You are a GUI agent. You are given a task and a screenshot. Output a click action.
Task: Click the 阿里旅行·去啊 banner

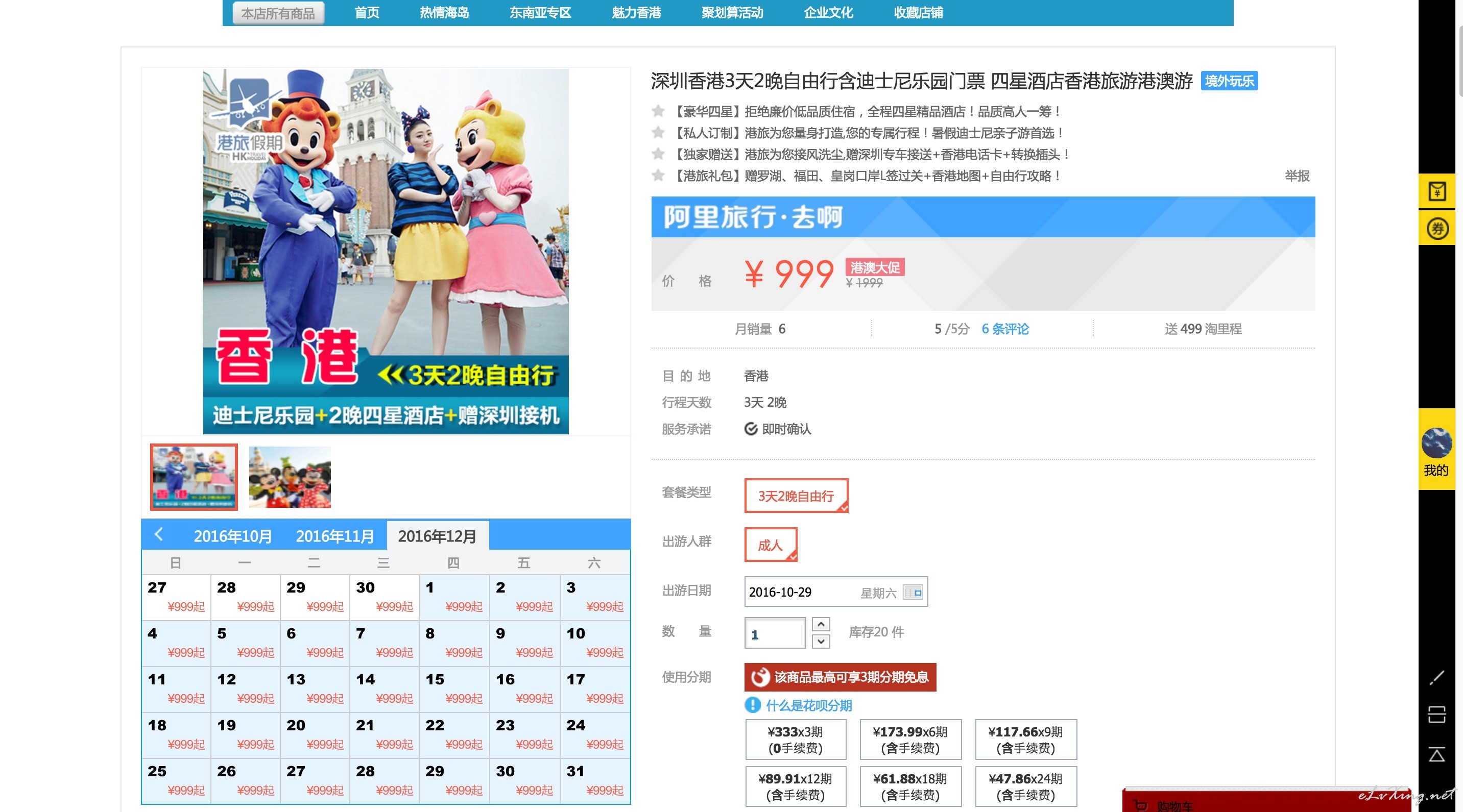tap(982, 217)
